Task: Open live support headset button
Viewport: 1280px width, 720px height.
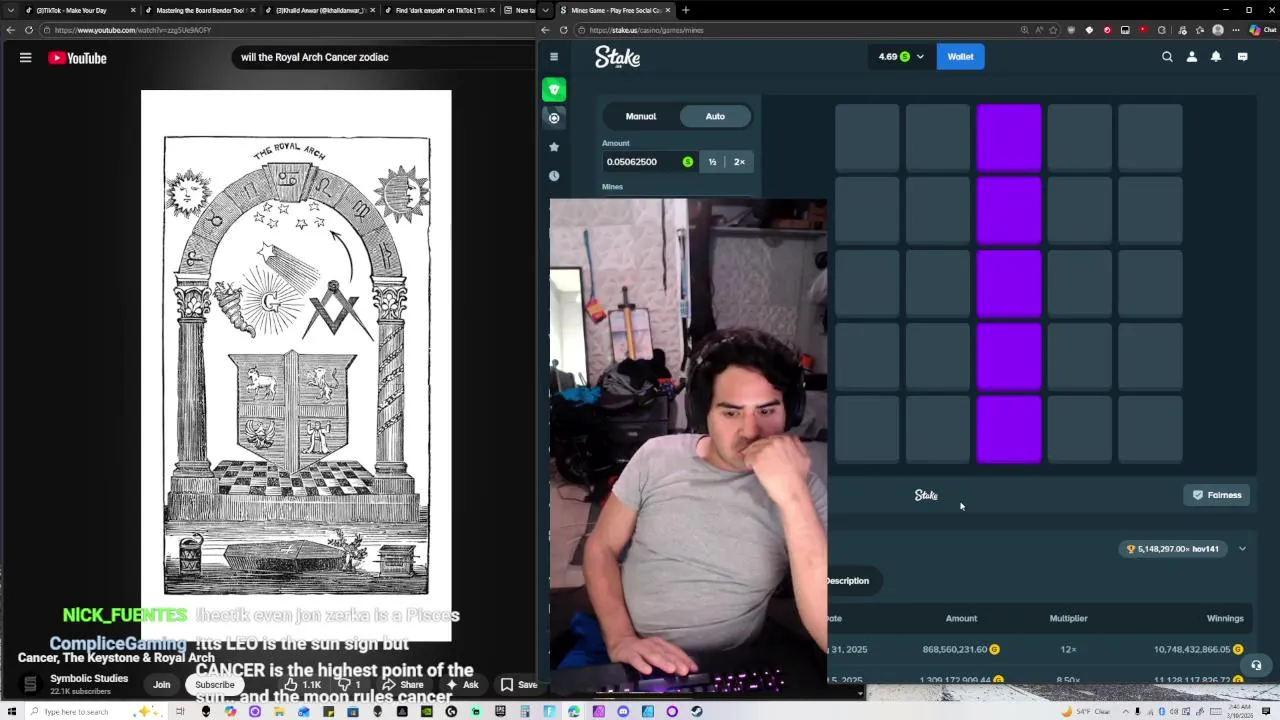Action: pyautogui.click(x=1256, y=665)
